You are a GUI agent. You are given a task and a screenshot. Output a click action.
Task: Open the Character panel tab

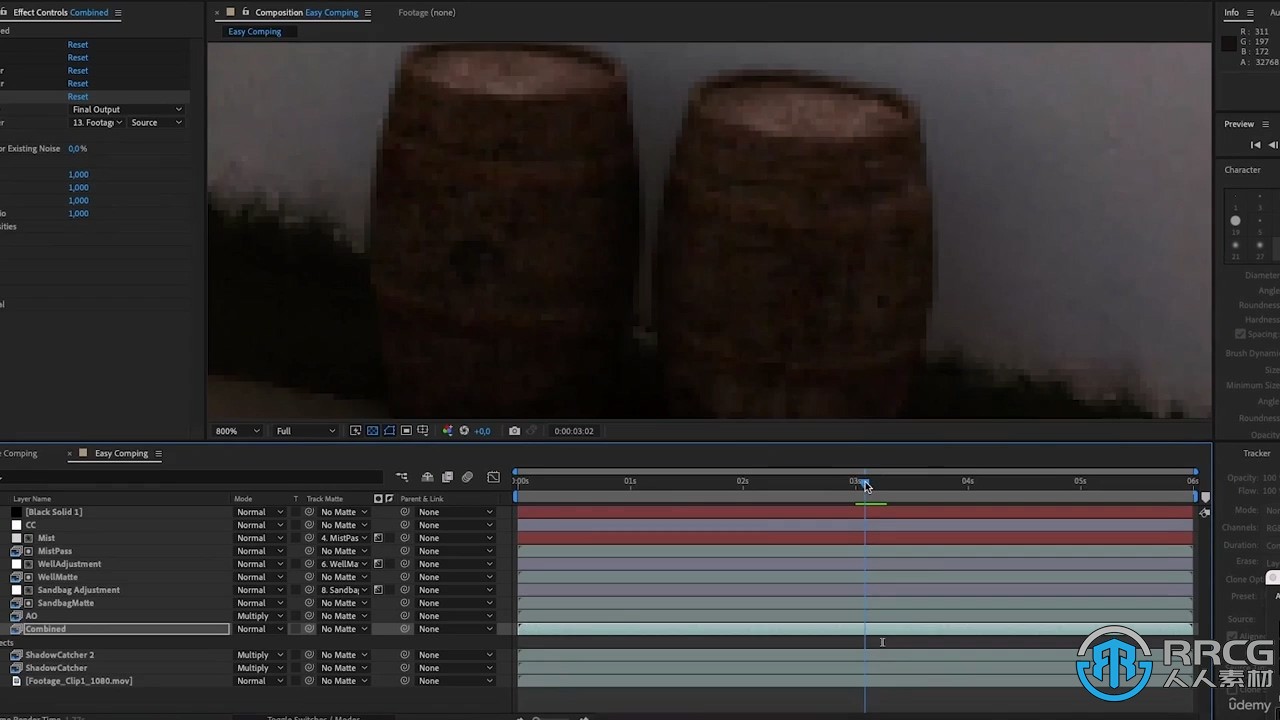[x=1243, y=170]
